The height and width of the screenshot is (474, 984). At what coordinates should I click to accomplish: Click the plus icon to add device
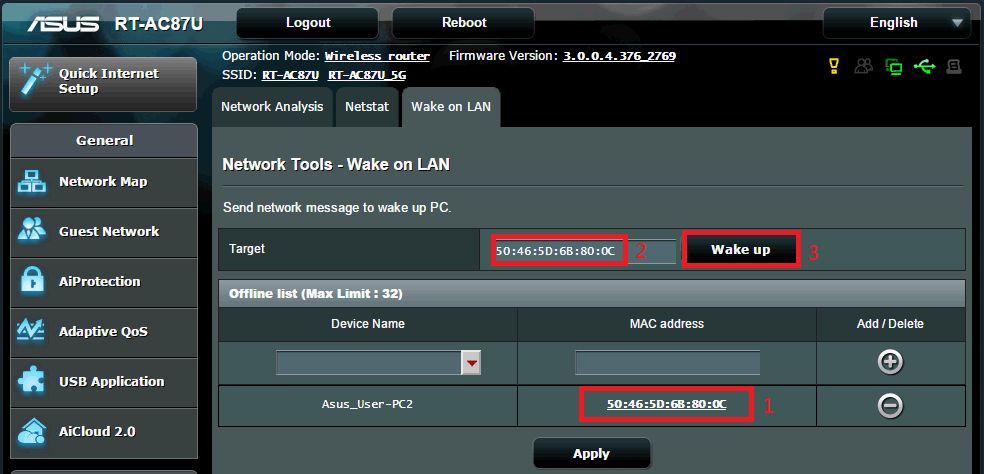tap(890, 362)
